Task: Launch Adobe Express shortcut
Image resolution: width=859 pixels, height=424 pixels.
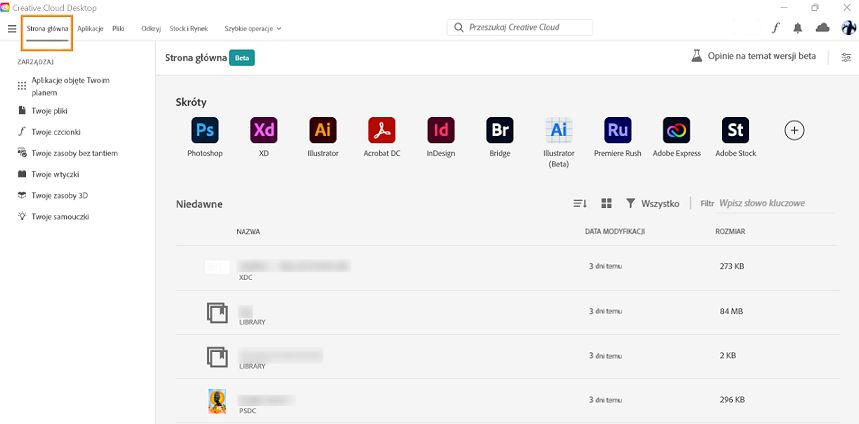Action: pyautogui.click(x=677, y=130)
